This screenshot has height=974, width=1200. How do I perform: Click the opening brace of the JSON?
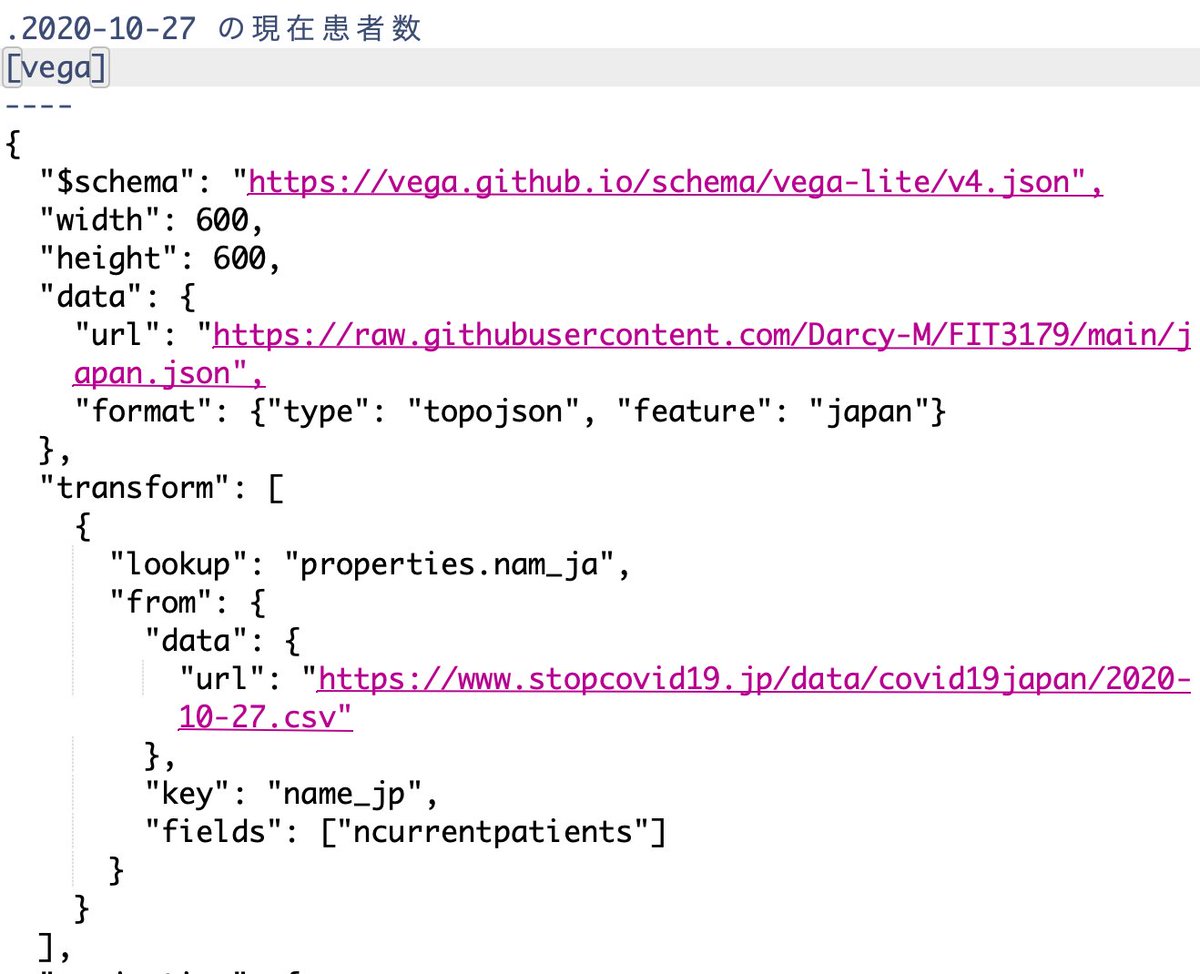pos(12,143)
